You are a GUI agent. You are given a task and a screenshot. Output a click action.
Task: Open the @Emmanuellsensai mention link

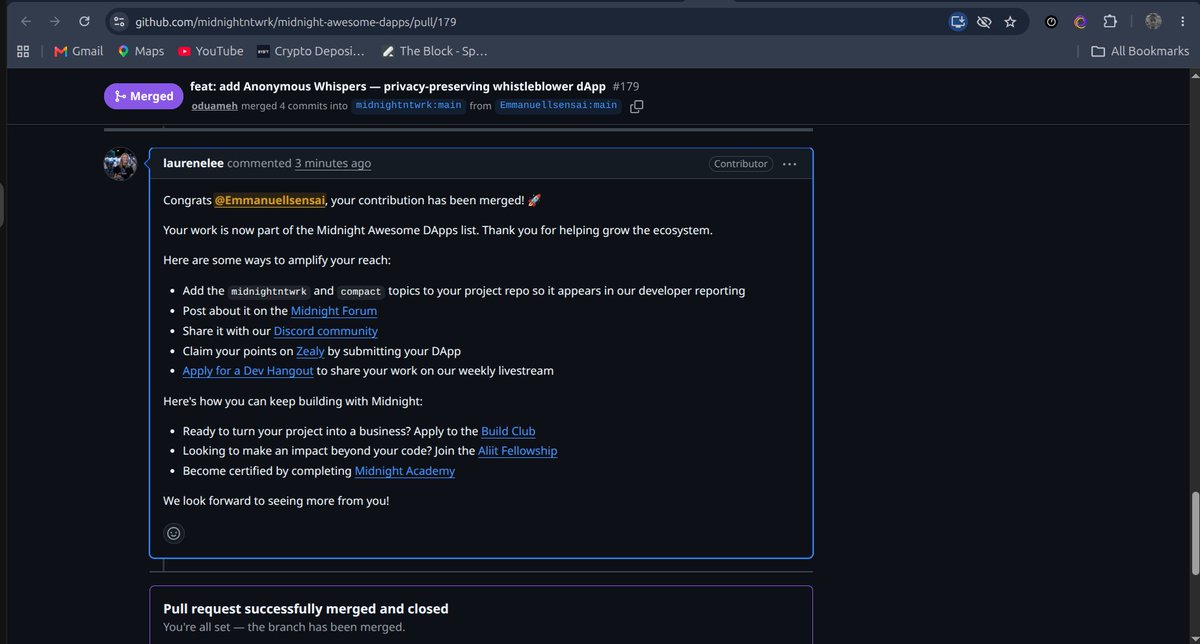270,200
